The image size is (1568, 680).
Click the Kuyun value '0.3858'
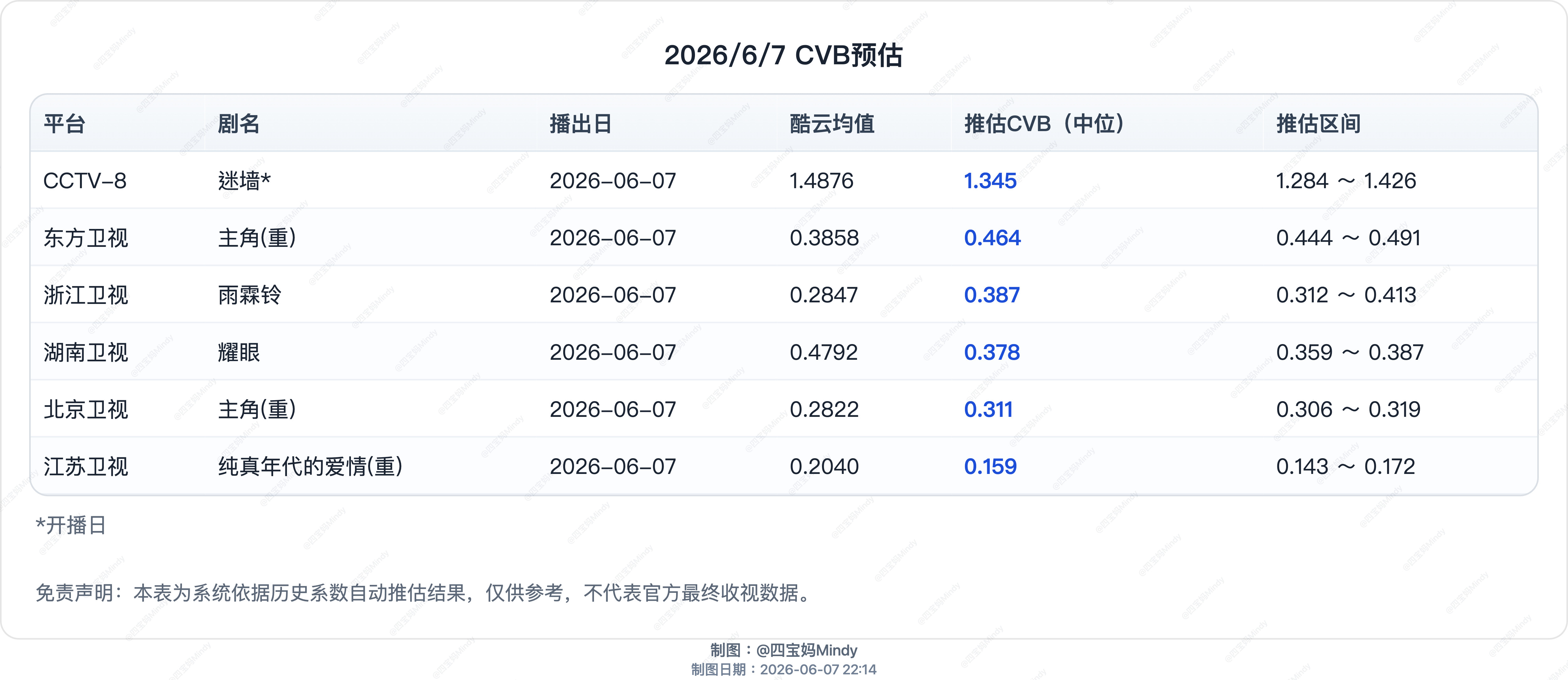pyautogui.click(x=824, y=238)
